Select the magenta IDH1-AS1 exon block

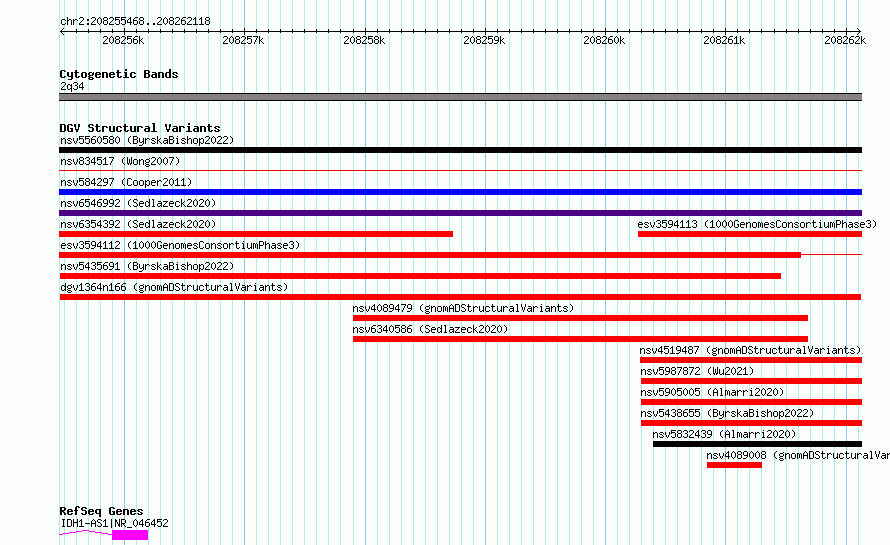pos(130,535)
